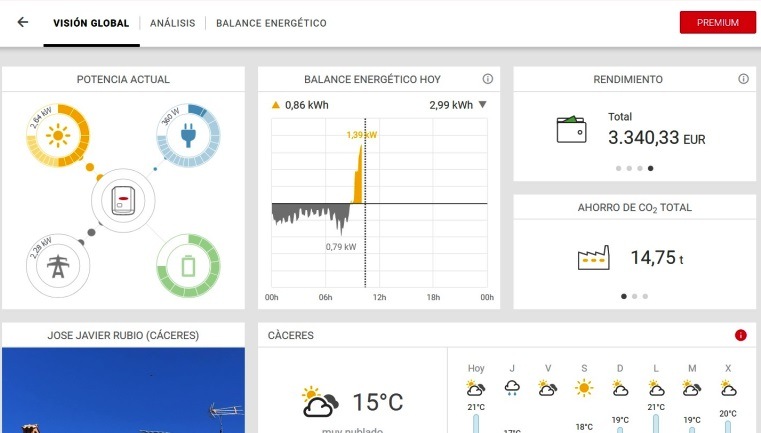
Task: Open the Jose Javier Rubio site photo
Action: point(123,390)
